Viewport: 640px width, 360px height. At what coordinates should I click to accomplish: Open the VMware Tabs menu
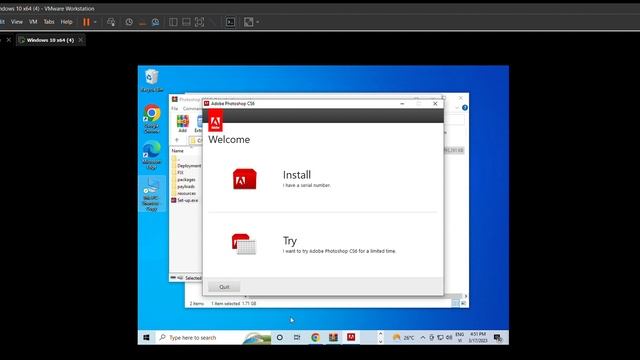click(49, 22)
